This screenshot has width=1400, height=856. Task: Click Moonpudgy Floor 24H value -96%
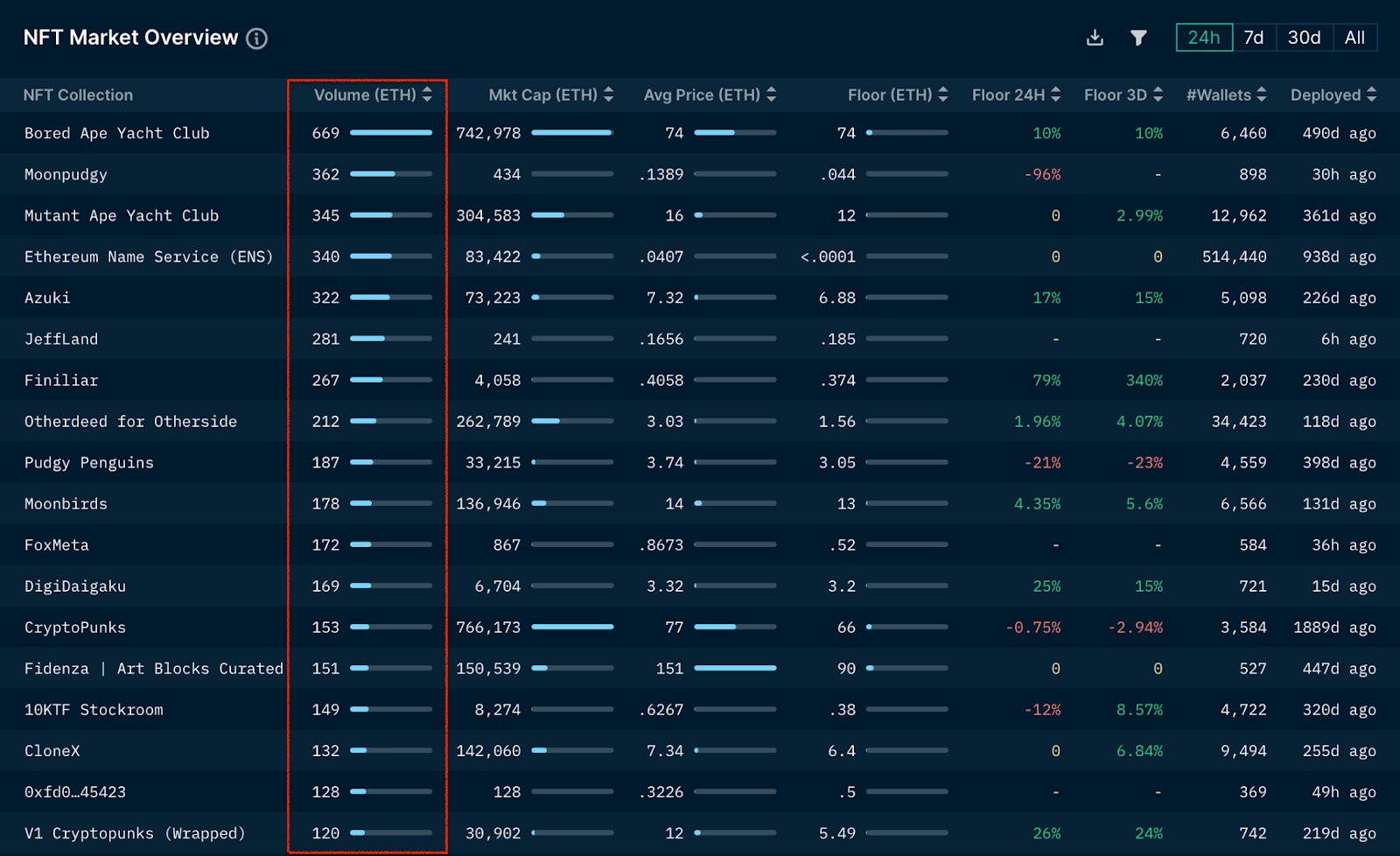(1042, 174)
